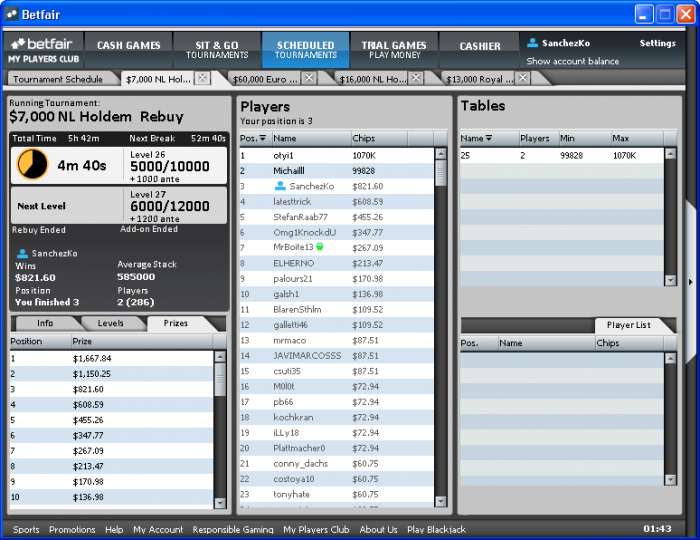
Task: Sort players by the Pos. column arrow
Action: click(262, 138)
